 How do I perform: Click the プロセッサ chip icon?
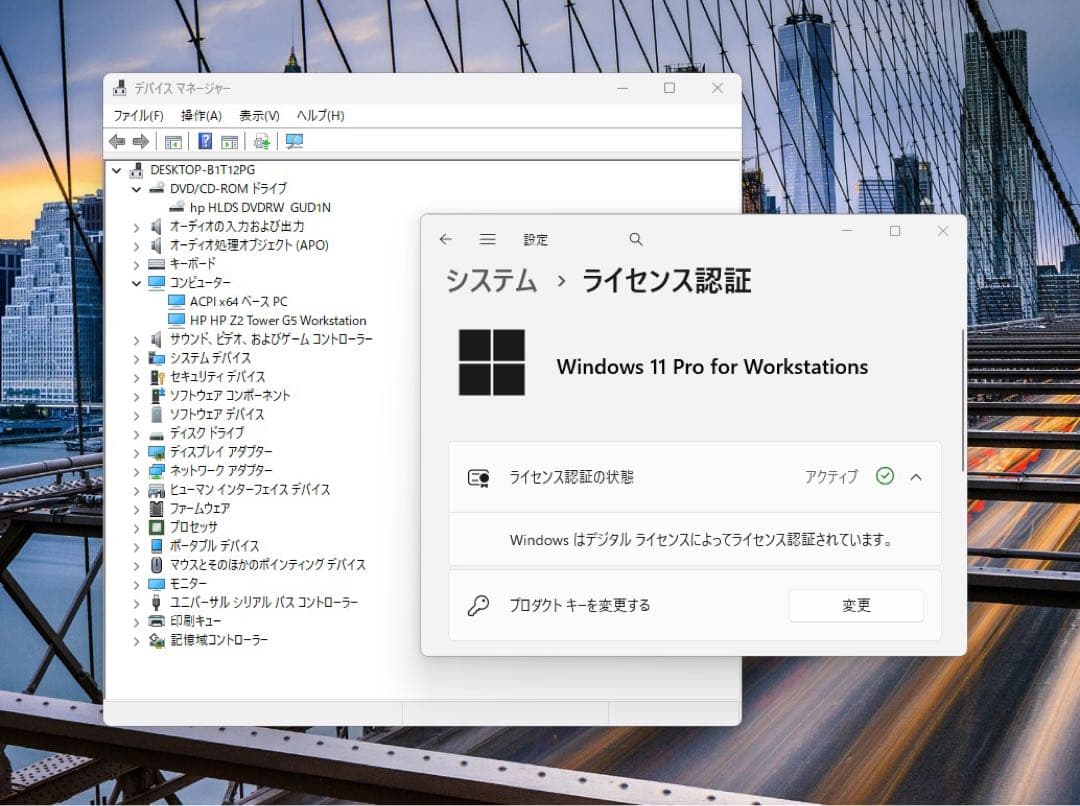pyautogui.click(x=157, y=528)
